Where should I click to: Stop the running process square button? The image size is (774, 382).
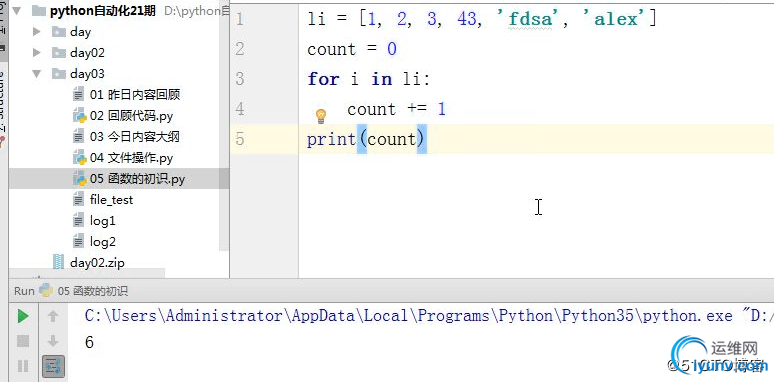pos(23,341)
